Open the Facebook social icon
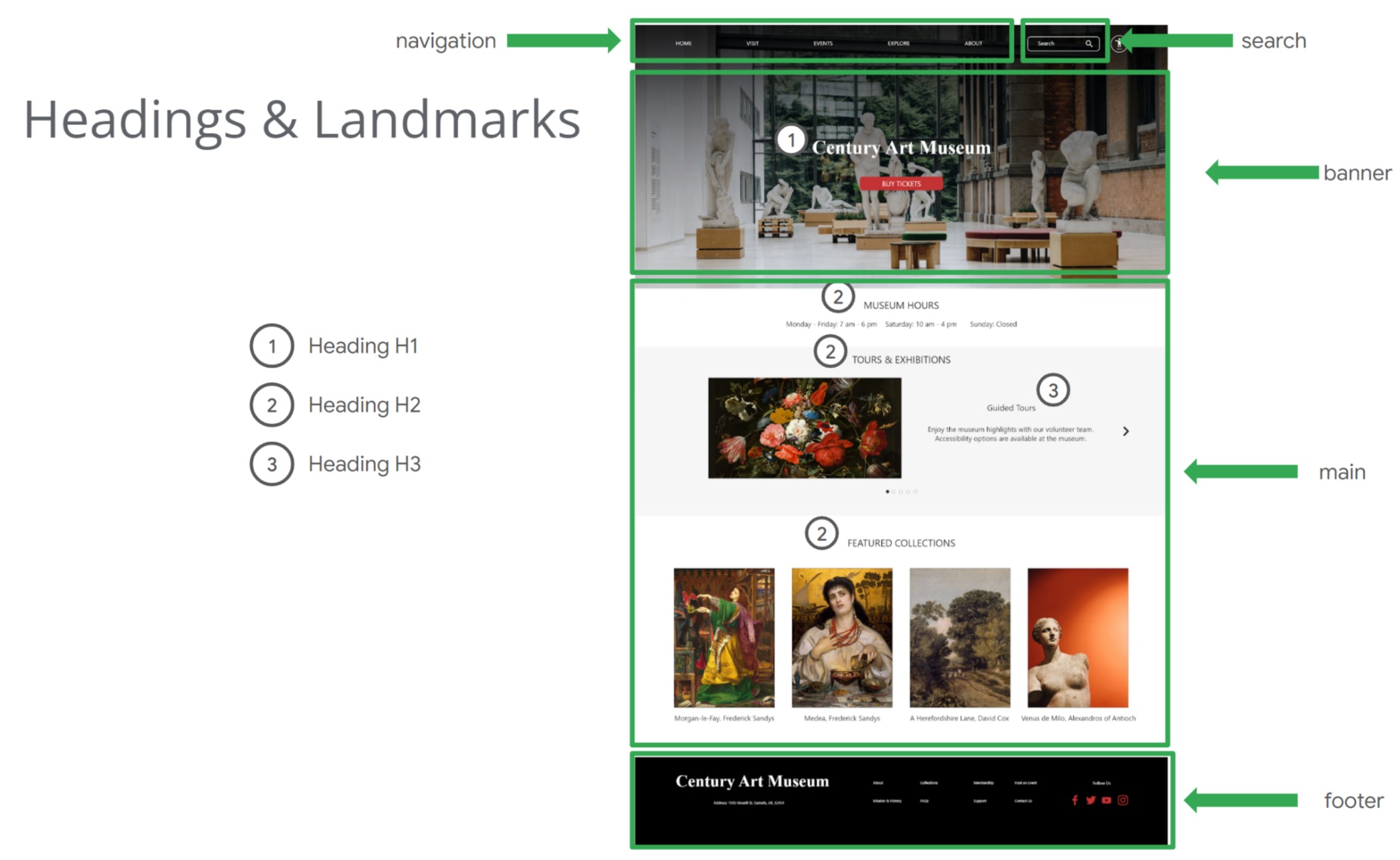Viewport: 1400px width, 860px height. coord(1074,800)
